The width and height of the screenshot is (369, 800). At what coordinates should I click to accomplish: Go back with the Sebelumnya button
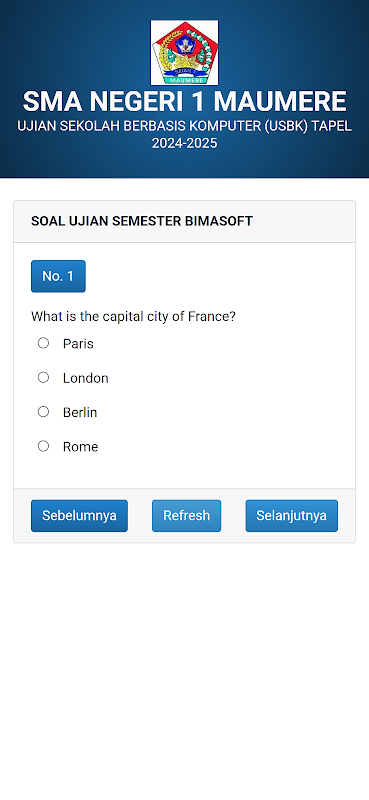pos(79,516)
